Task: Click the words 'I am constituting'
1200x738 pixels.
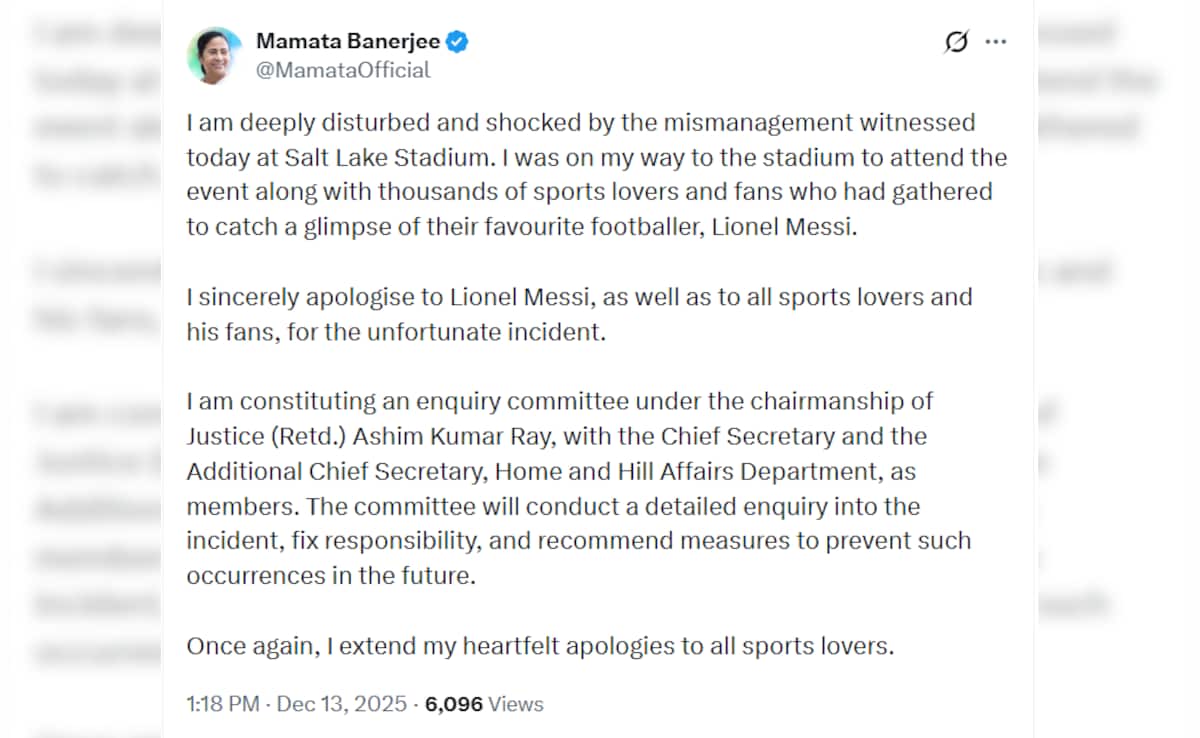Action: pyautogui.click(x=266, y=402)
